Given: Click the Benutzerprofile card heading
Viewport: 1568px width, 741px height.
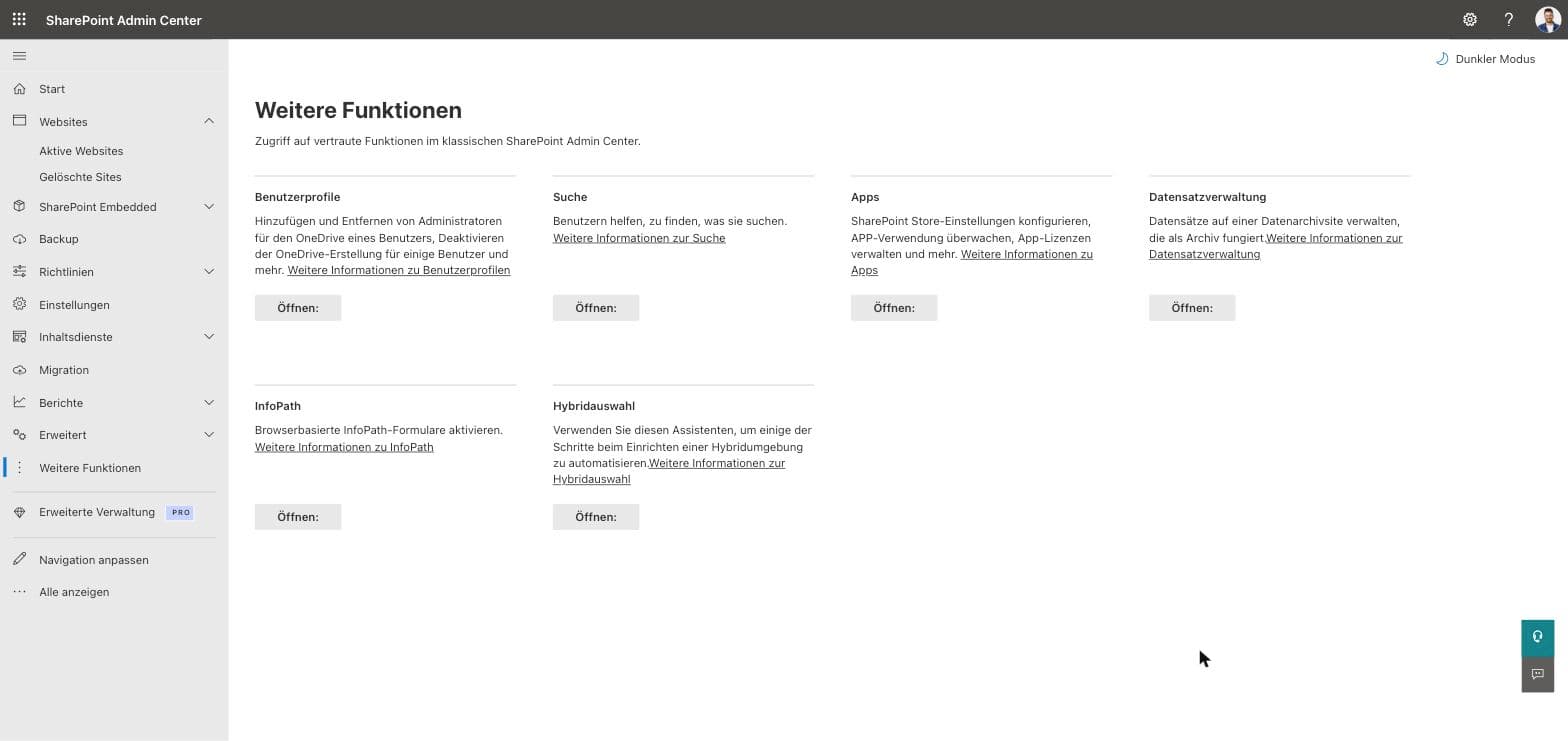Looking at the screenshot, I should 298,197.
